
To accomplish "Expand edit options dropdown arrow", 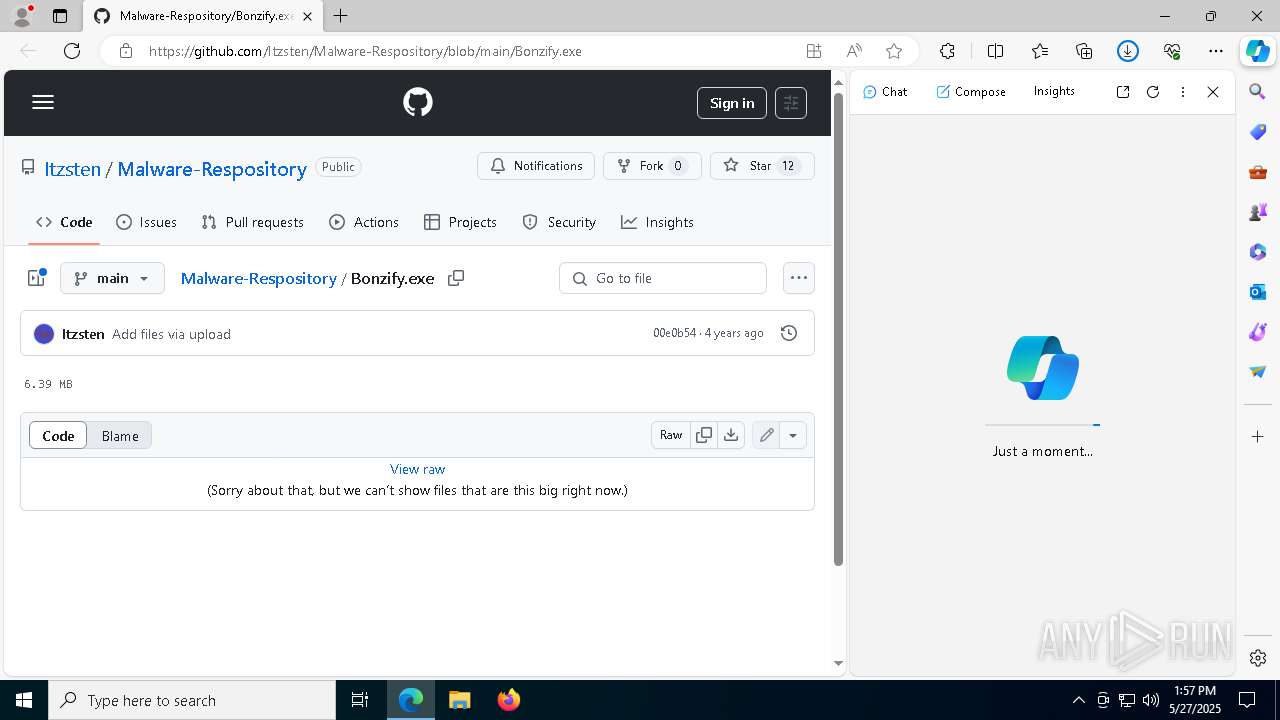I will pos(793,435).
